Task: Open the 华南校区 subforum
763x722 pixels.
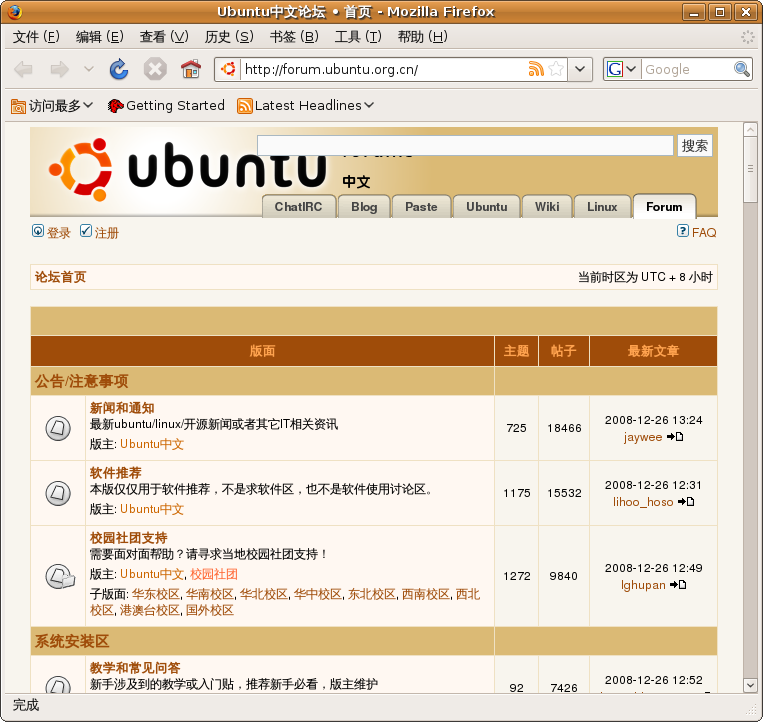Action: point(210,594)
